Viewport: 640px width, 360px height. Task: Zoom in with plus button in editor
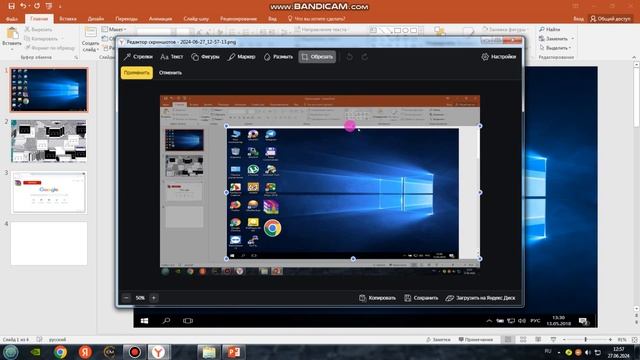point(153,298)
